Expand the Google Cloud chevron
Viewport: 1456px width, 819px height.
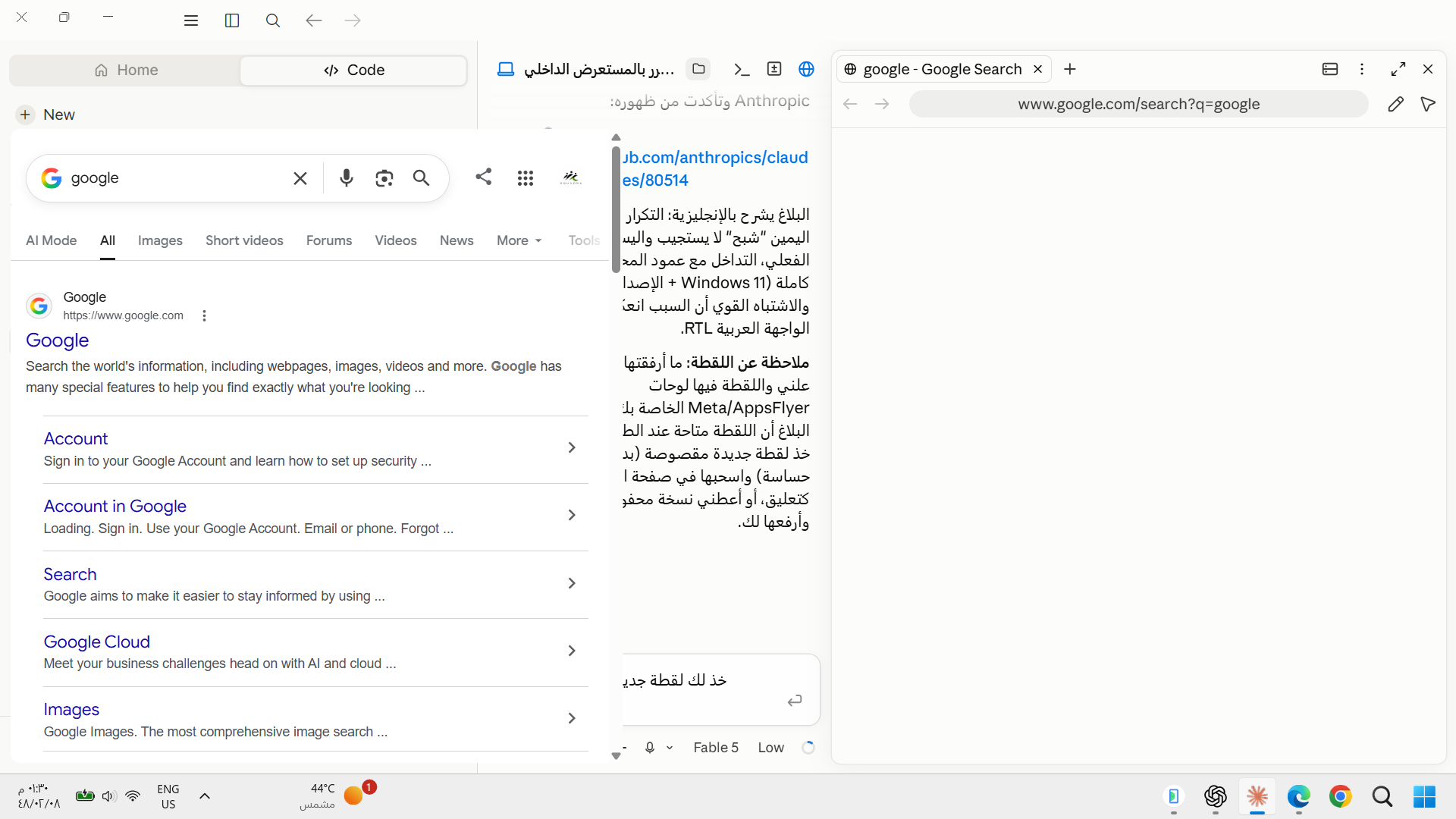point(572,651)
